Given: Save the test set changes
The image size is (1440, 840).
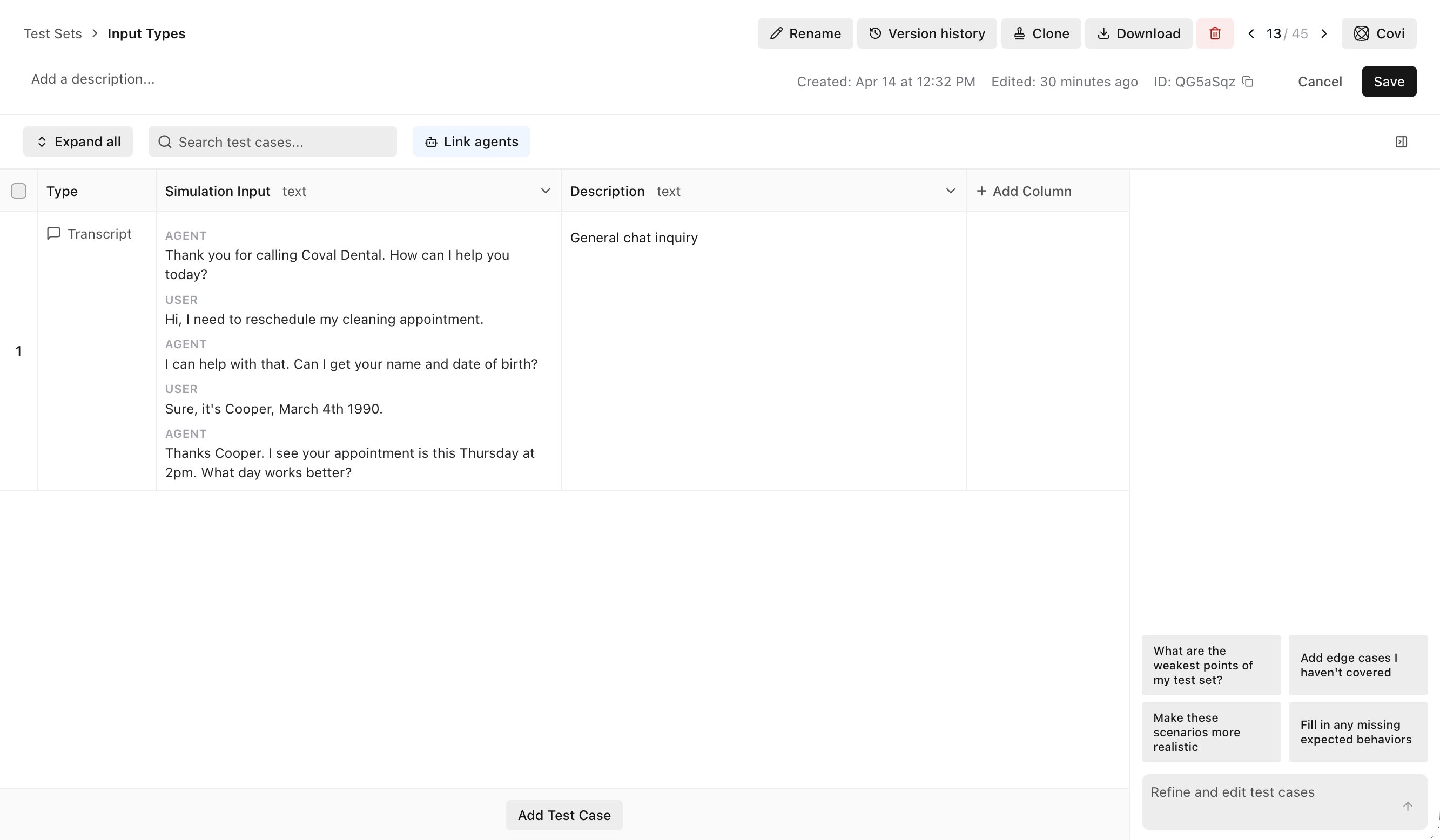Looking at the screenshot, I should [x=1389, y=82].
